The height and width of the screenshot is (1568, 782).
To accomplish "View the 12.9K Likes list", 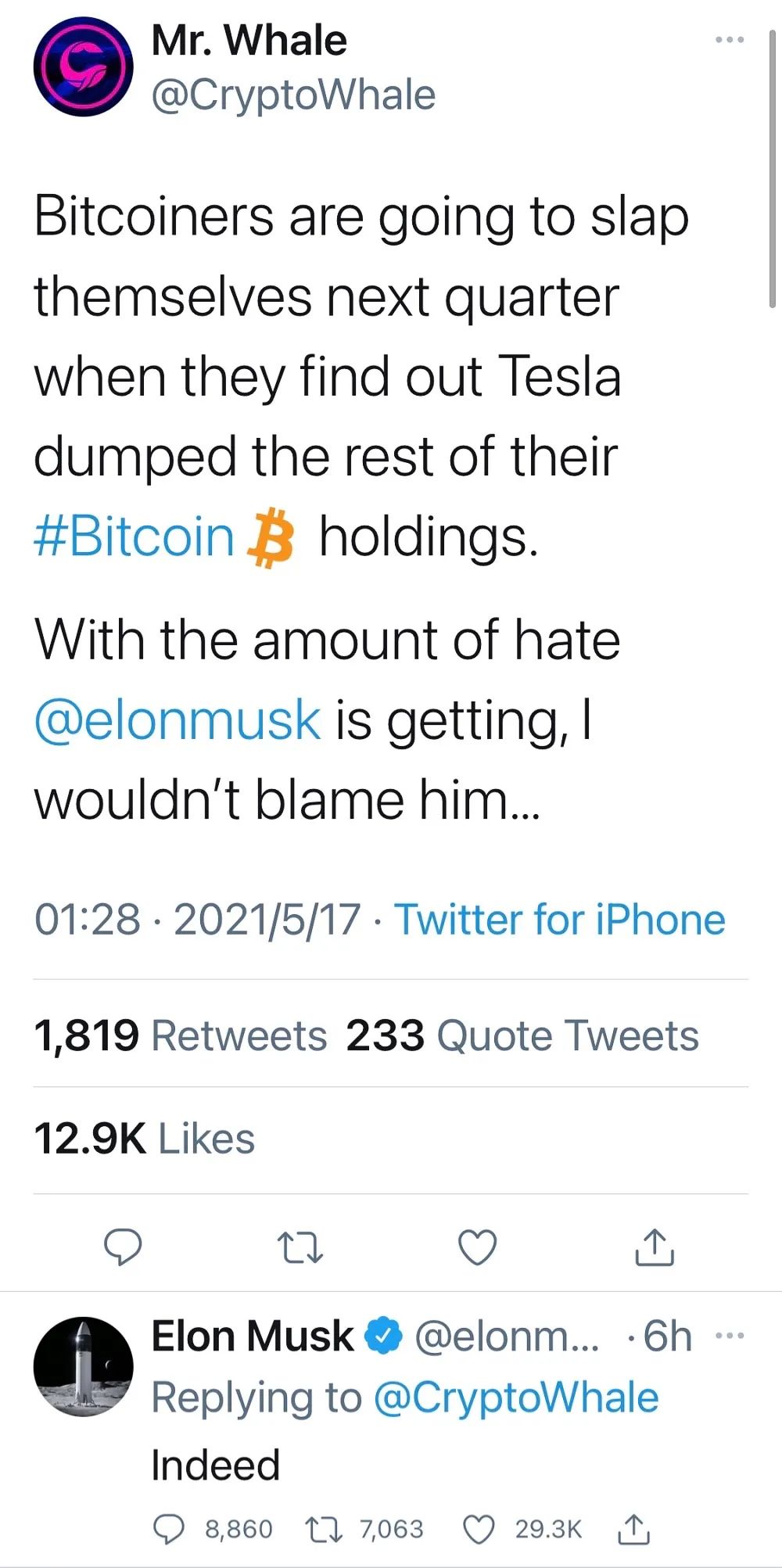I will [x=144, y=1139].
